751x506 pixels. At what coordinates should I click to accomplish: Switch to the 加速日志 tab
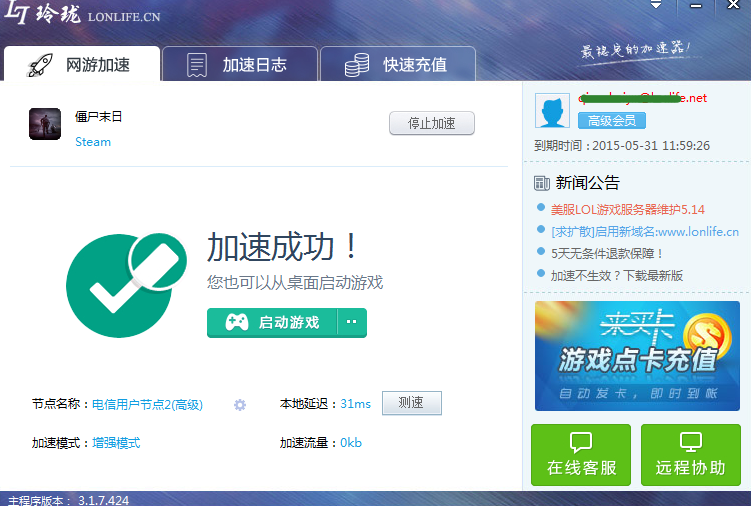[240, 64]
